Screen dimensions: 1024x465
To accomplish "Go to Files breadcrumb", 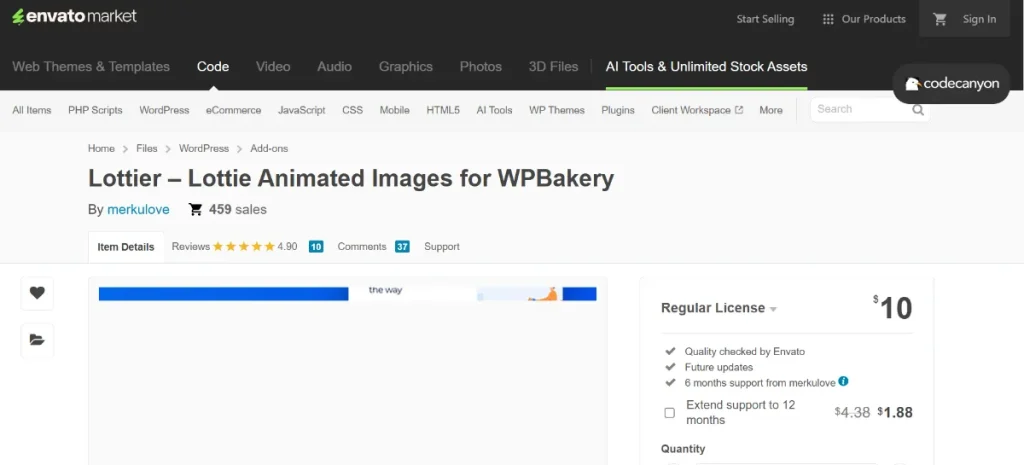I will 146,149.
